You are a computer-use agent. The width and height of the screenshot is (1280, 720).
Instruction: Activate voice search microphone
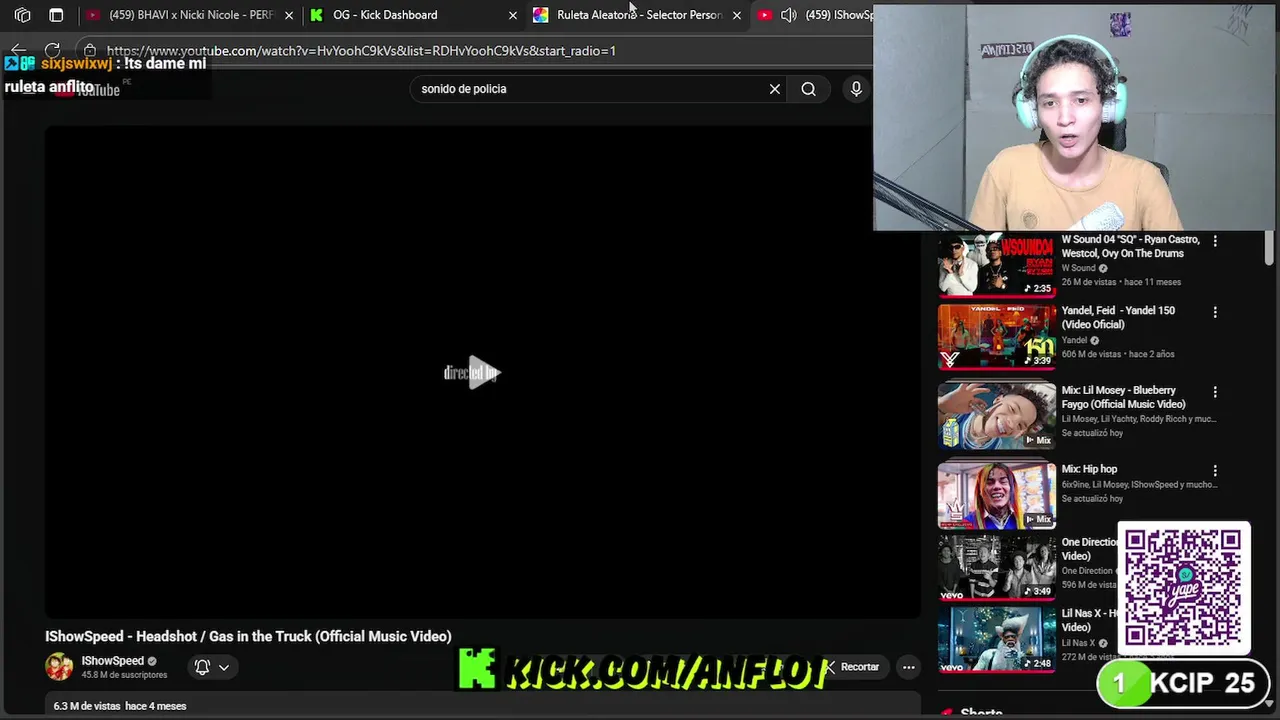coord(856,89)
